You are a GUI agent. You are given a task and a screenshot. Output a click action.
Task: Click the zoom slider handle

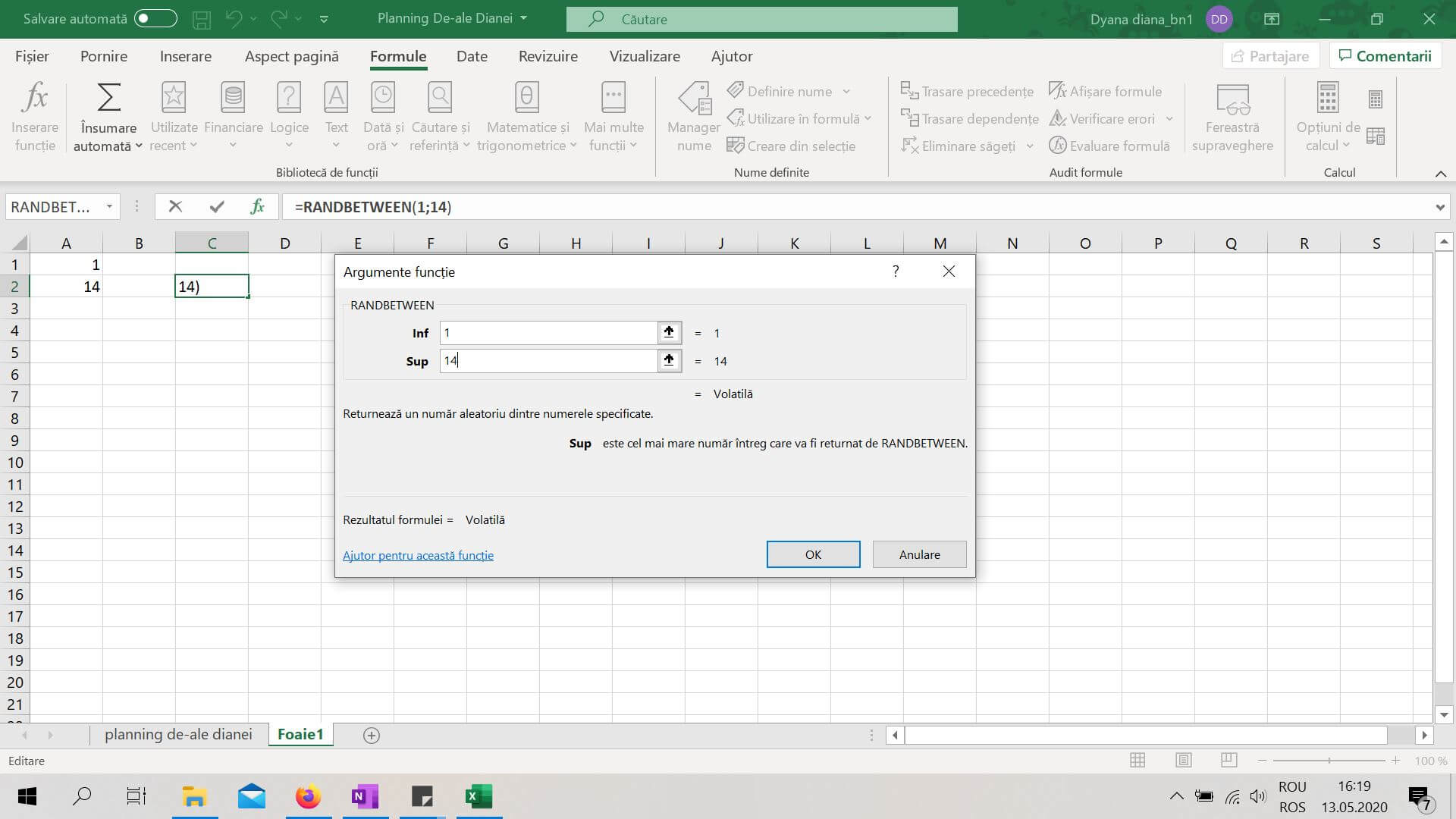coord(1329,760)
